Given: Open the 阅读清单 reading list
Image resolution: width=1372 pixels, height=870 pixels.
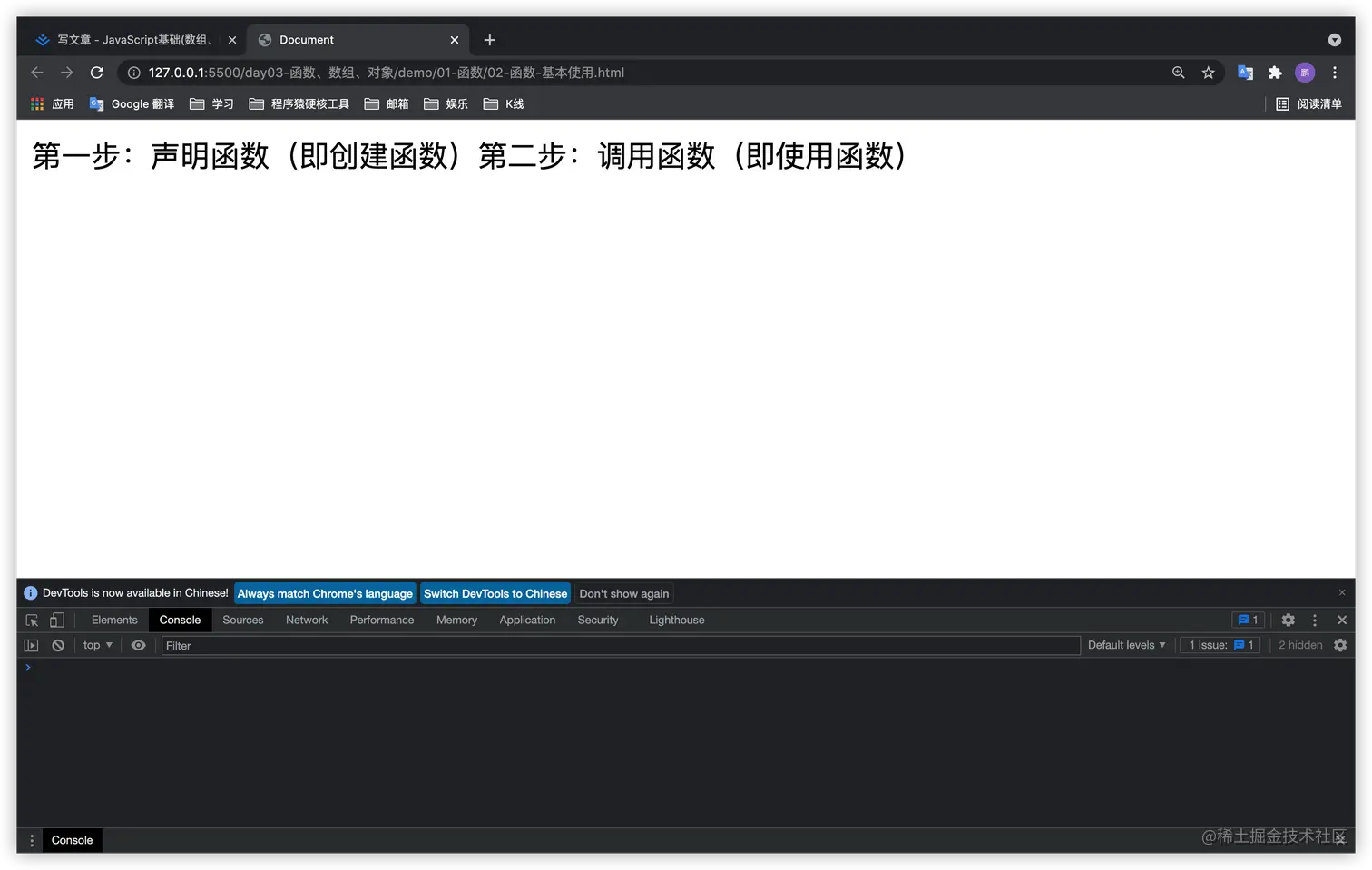Looking at the screenshot, I should [1308, 104].
